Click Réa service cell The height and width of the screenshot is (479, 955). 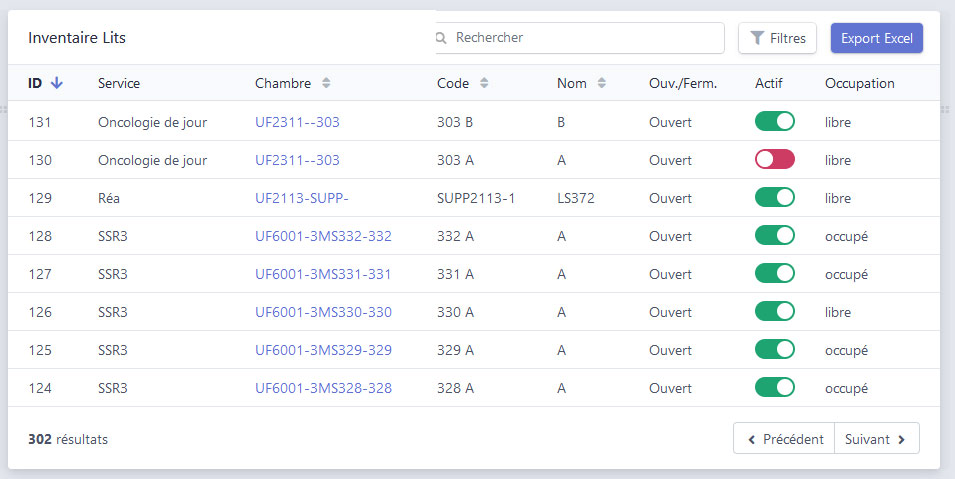coord(109,198)
